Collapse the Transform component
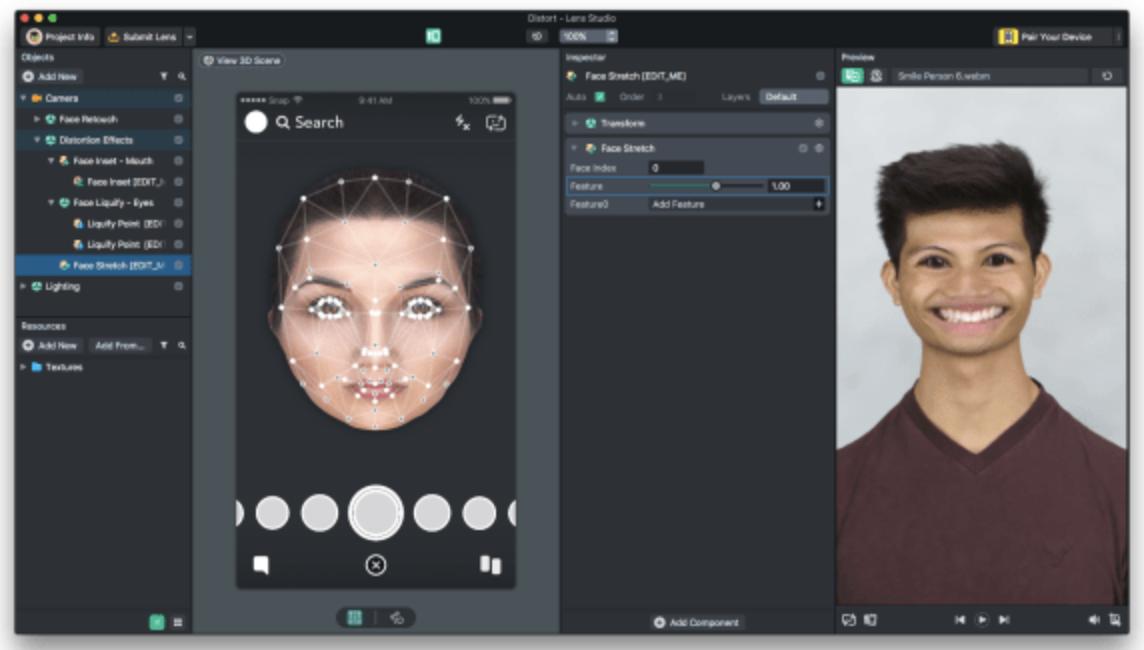Viewport: 1144px width, 650px height. 575,123
